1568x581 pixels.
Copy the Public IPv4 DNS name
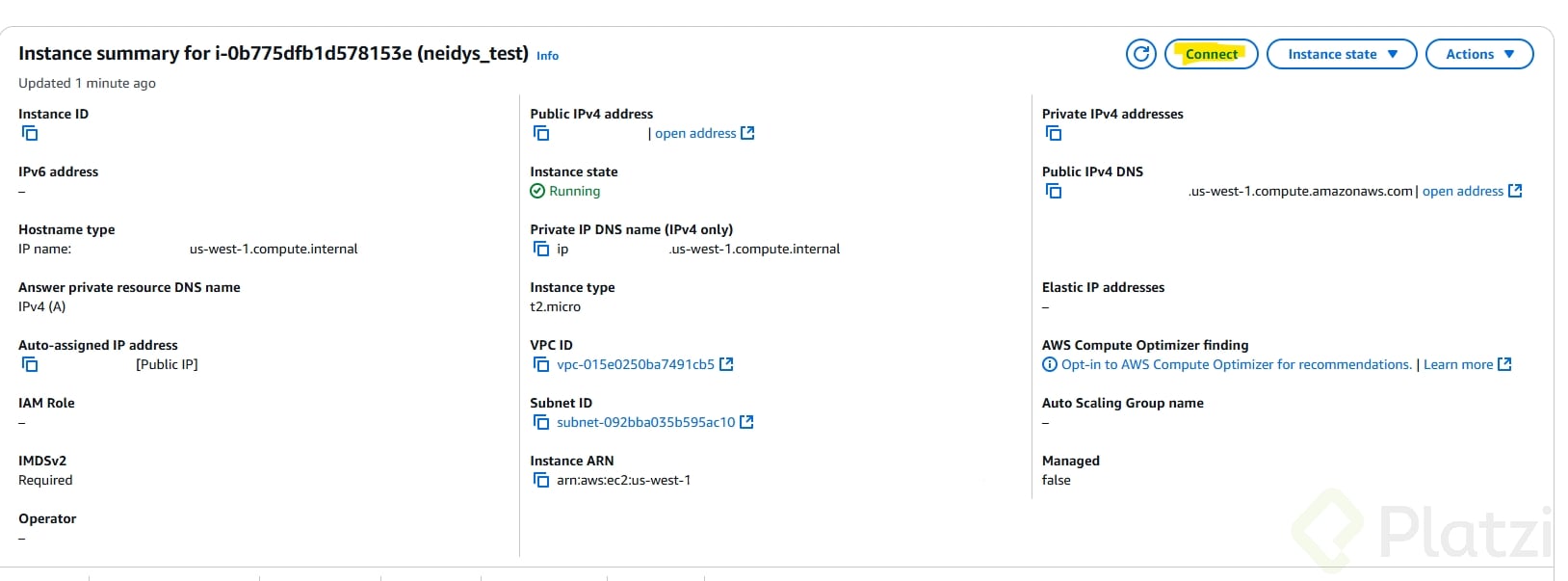pyautogui.click(x=1054, y=191)
